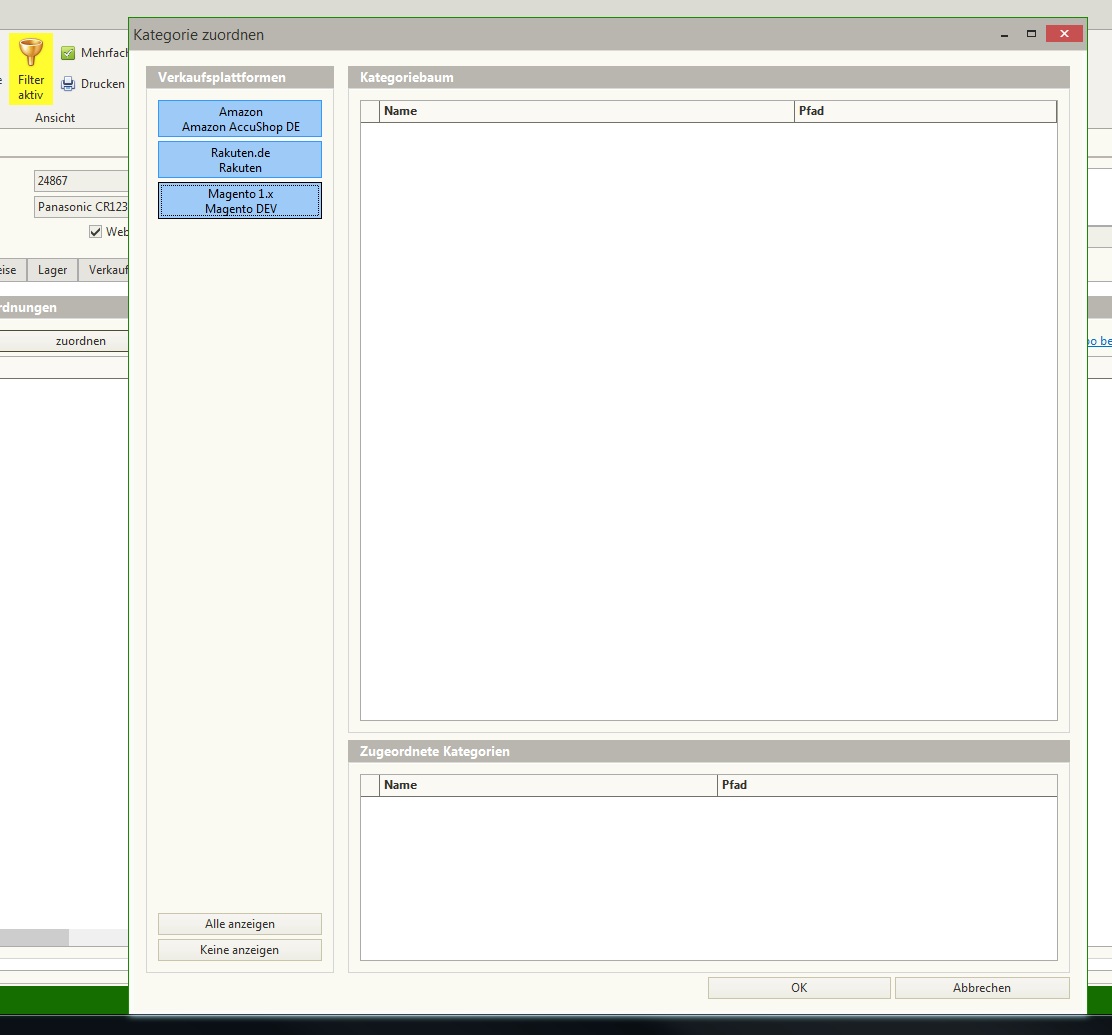Open the Verkauf tab
The height and width of the screenshot is (1035, 1112).
[106, 270]
